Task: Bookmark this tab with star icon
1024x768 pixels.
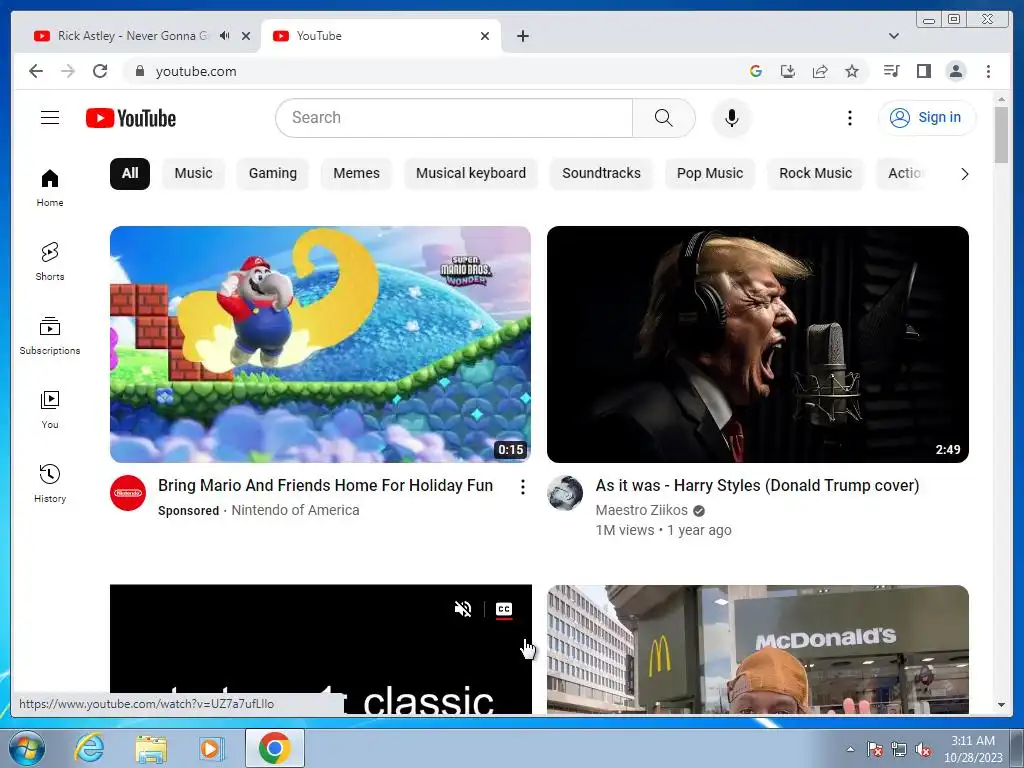Action: [x=852, y=71]
